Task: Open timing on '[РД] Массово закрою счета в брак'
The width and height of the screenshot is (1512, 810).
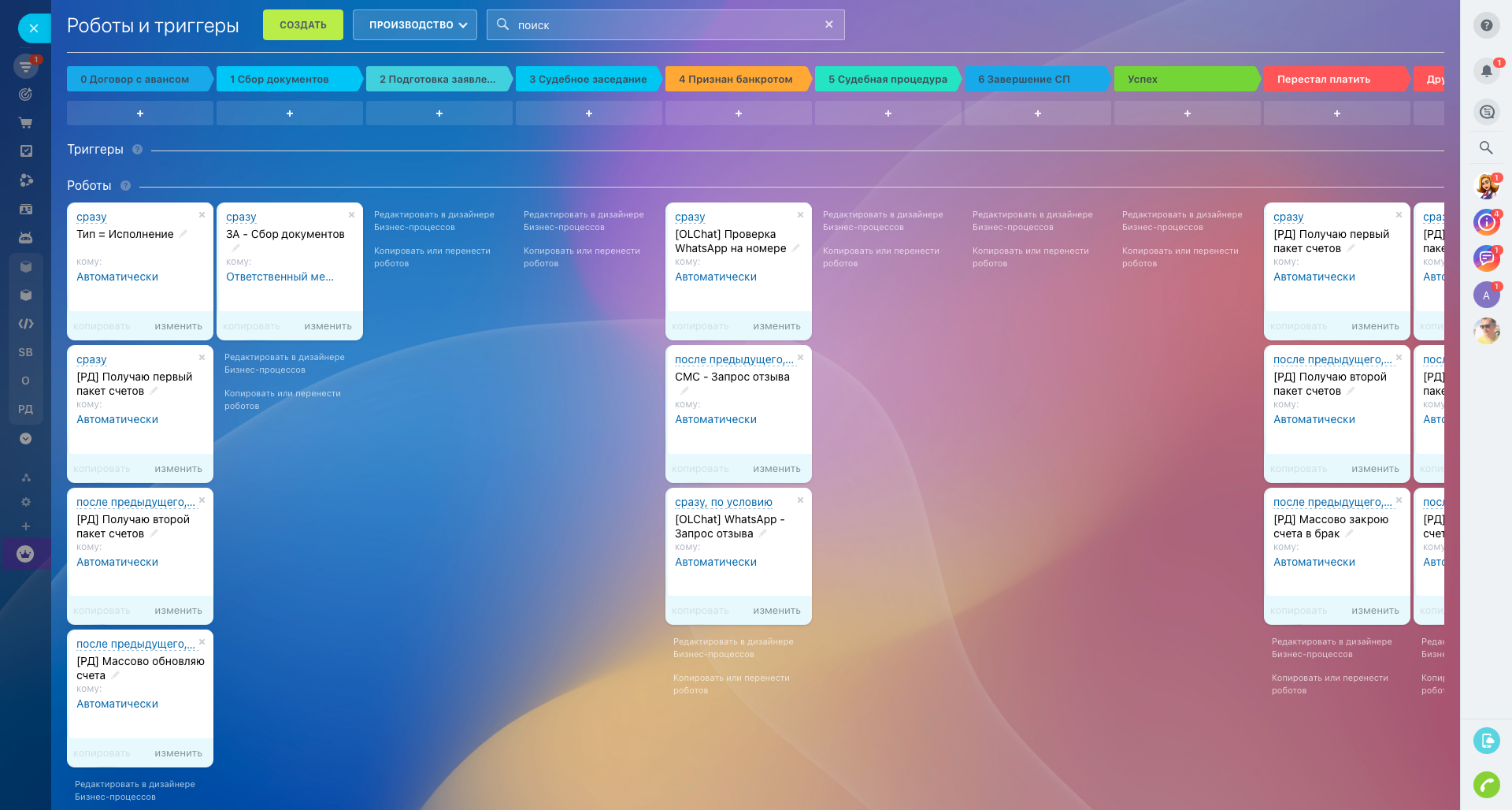Action: pyautogui.click(x=1332, y=502)
